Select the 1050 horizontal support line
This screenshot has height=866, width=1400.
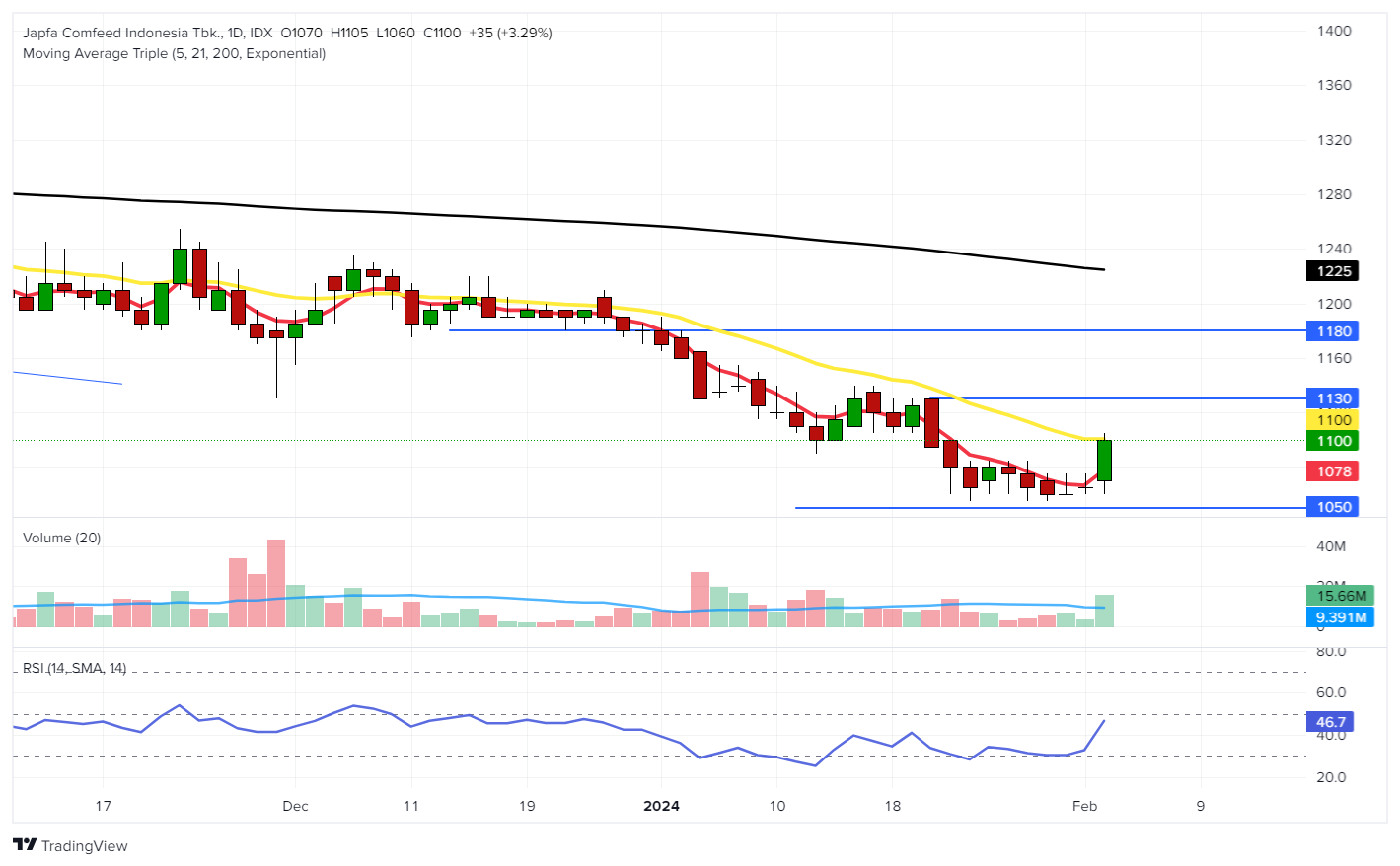[x=1050, y=508]
